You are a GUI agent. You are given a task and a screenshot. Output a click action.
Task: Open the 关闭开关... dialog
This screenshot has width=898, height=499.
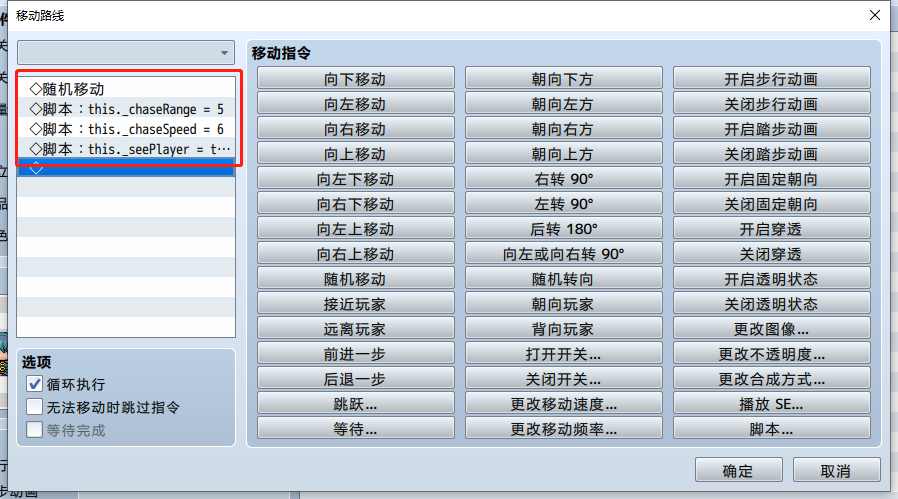tap(564, 379)
